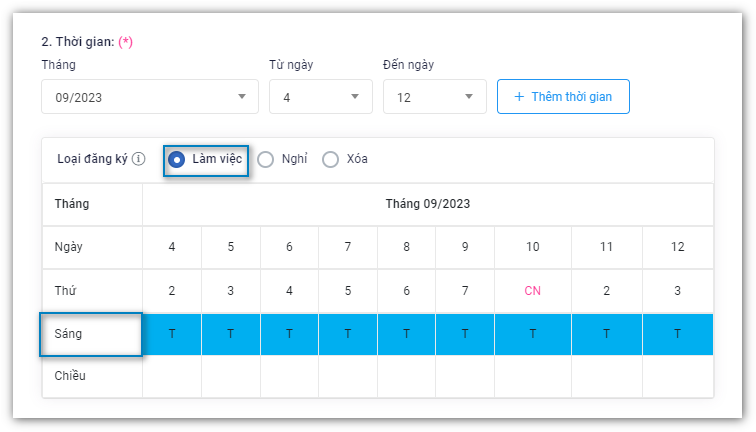Click the Chiều cell for day 6

click(x=290, y=376)
